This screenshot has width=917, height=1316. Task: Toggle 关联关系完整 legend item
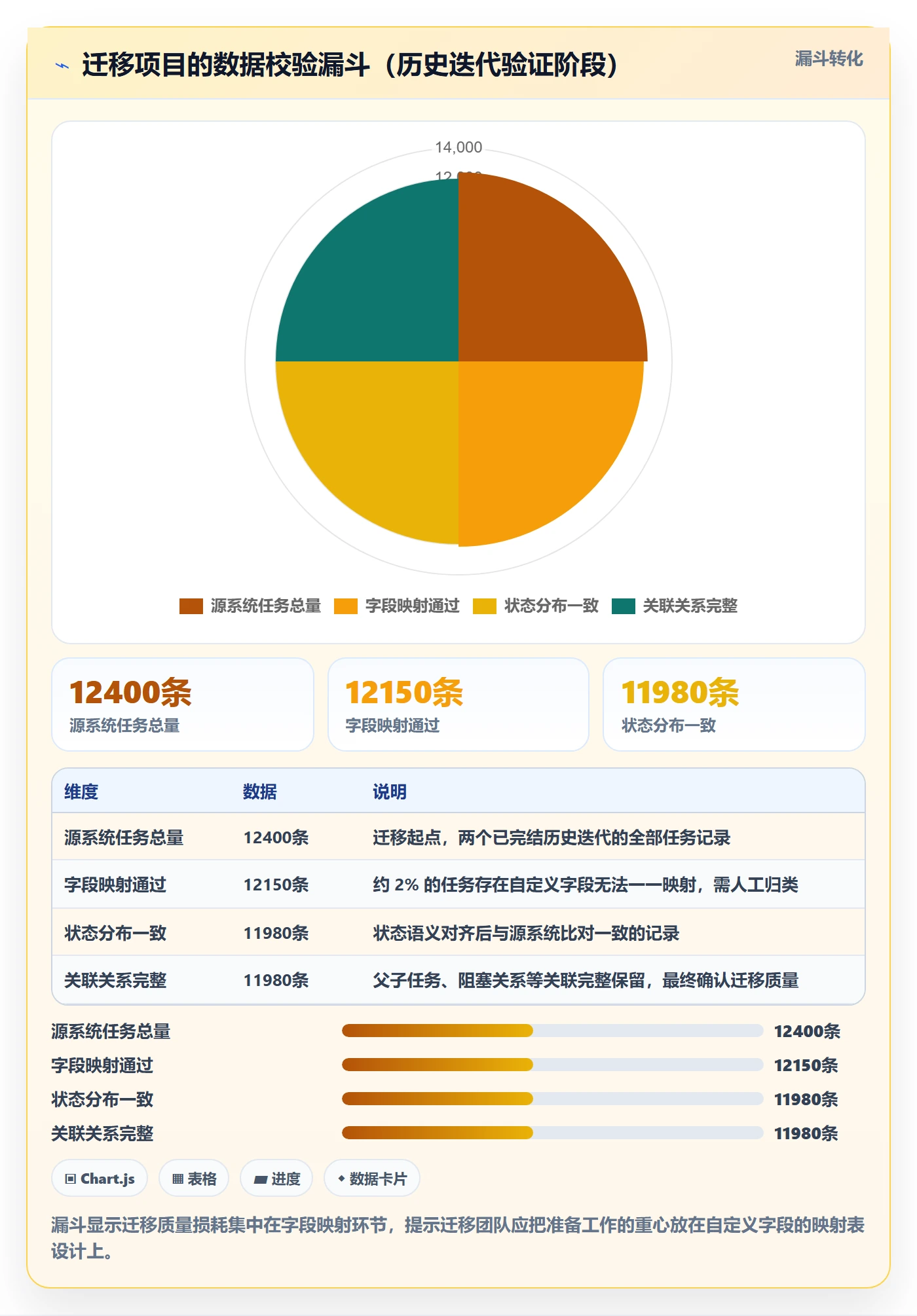coord(675,606)
